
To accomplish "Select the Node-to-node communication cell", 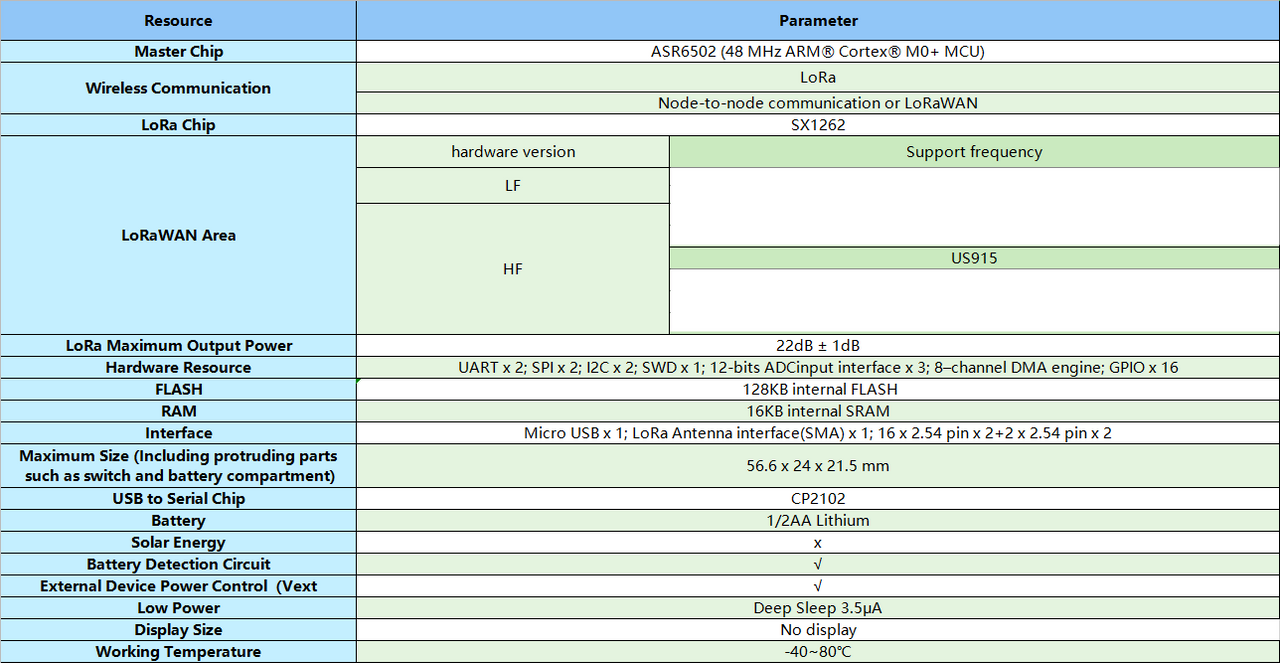I will (x=817, y=102).
